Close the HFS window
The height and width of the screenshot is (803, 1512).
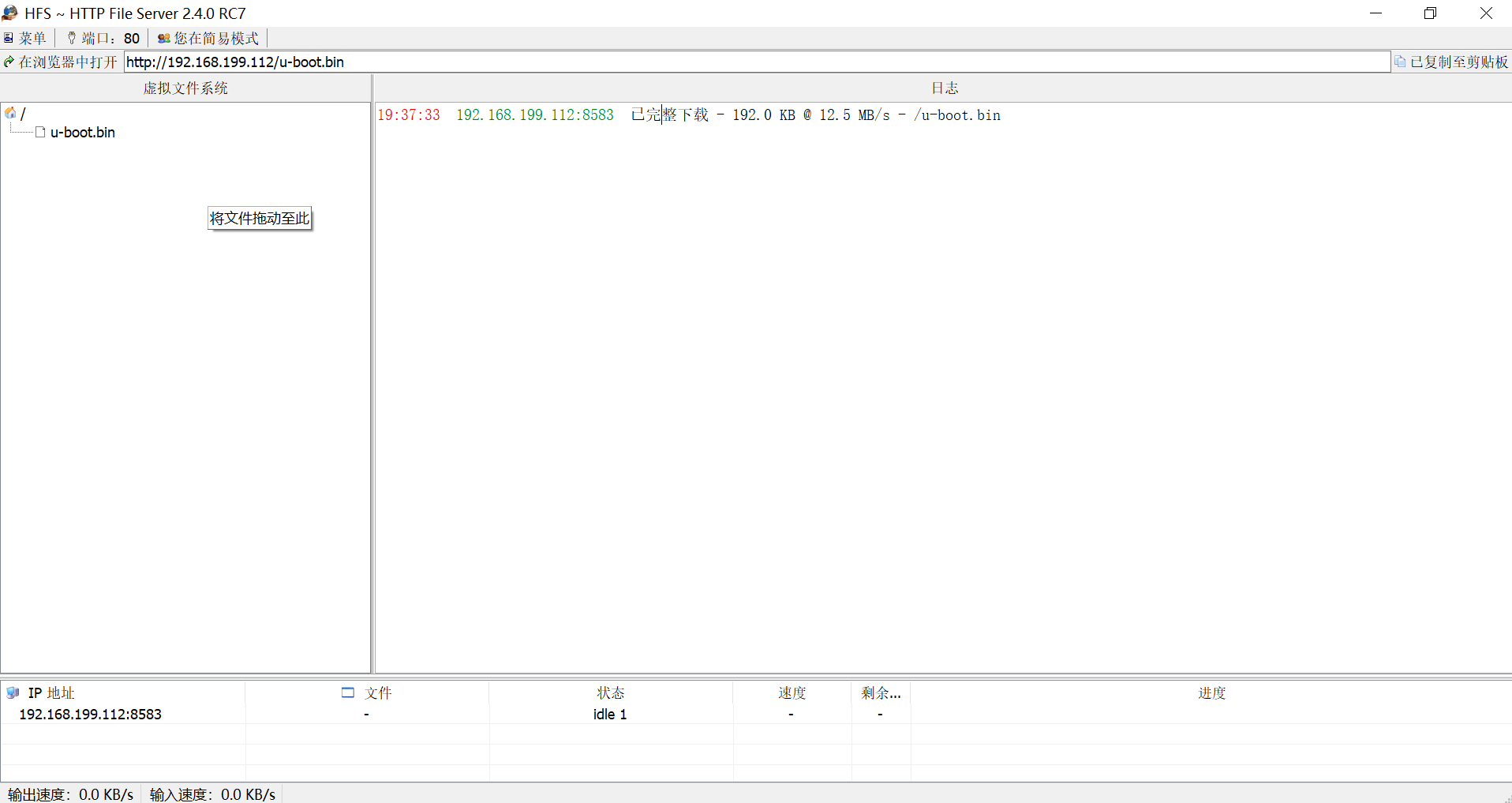1485,13
